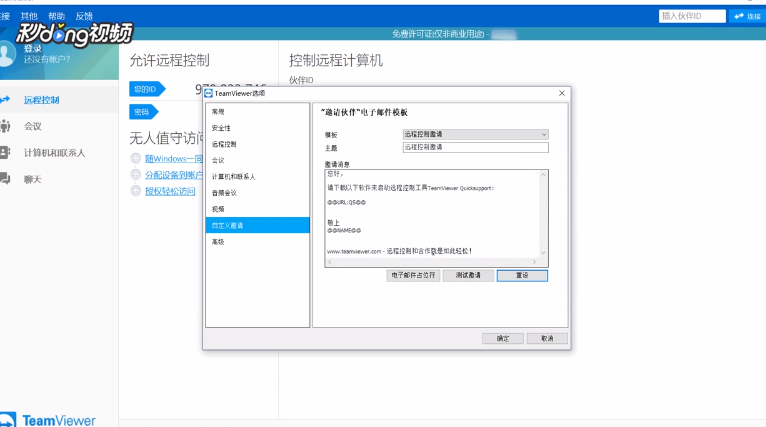
Task: Open the 反馈 menu in main window
Action: (x=84, y=16)
